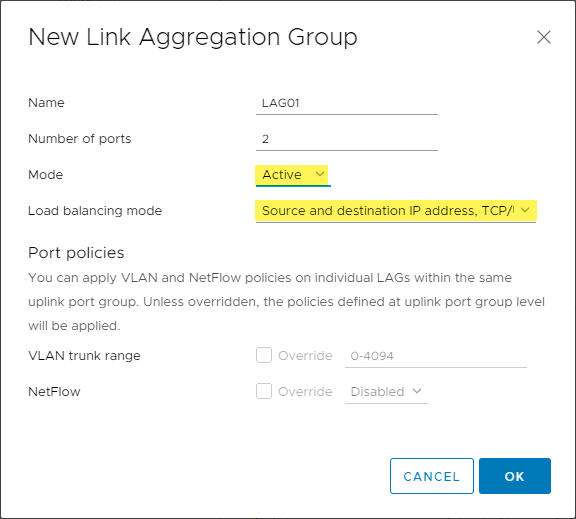Image resolution: width=576 pixels, height=519 pixels.
Task: Click the CANCEL button
Action: pyautogui.click(x=432, y=476)
